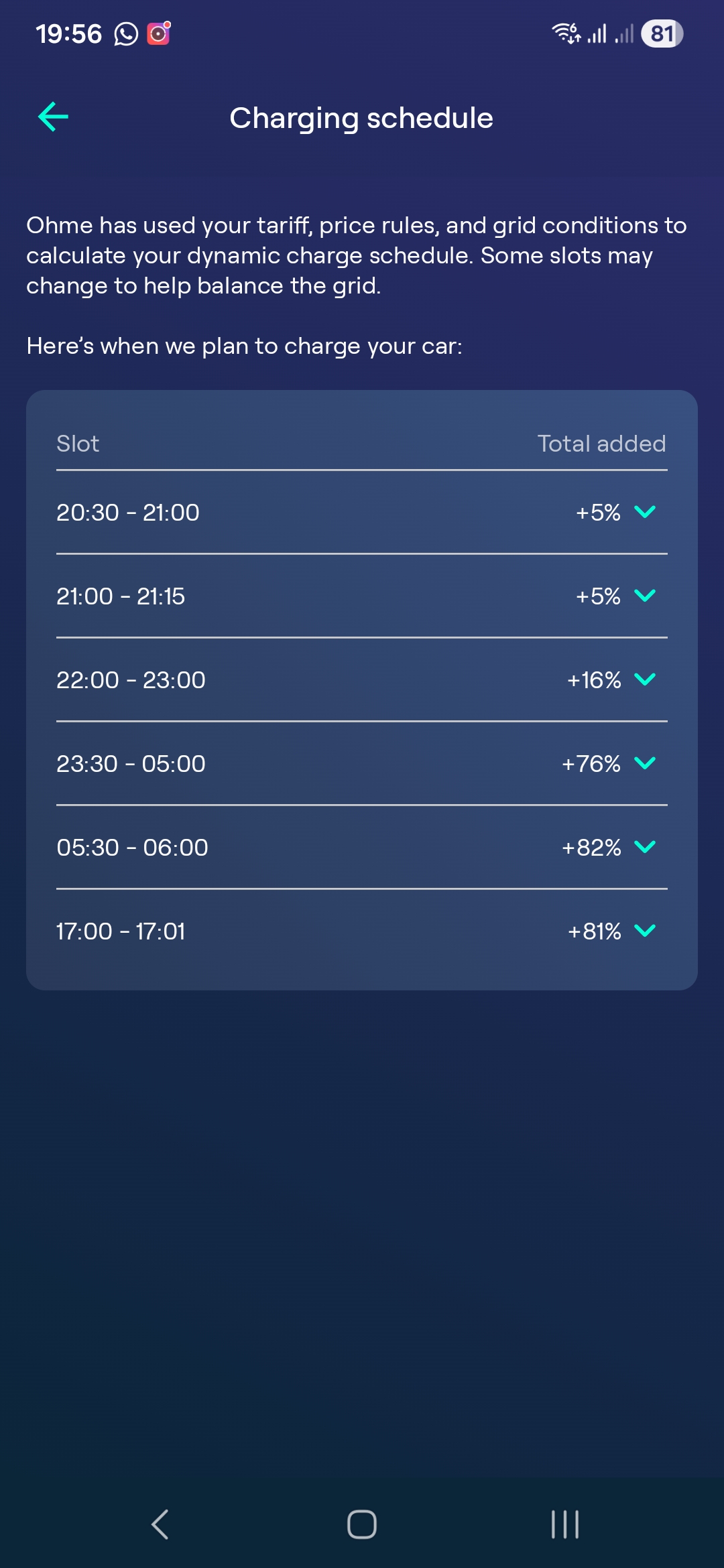Tap the Instagram notification icon

159,33
